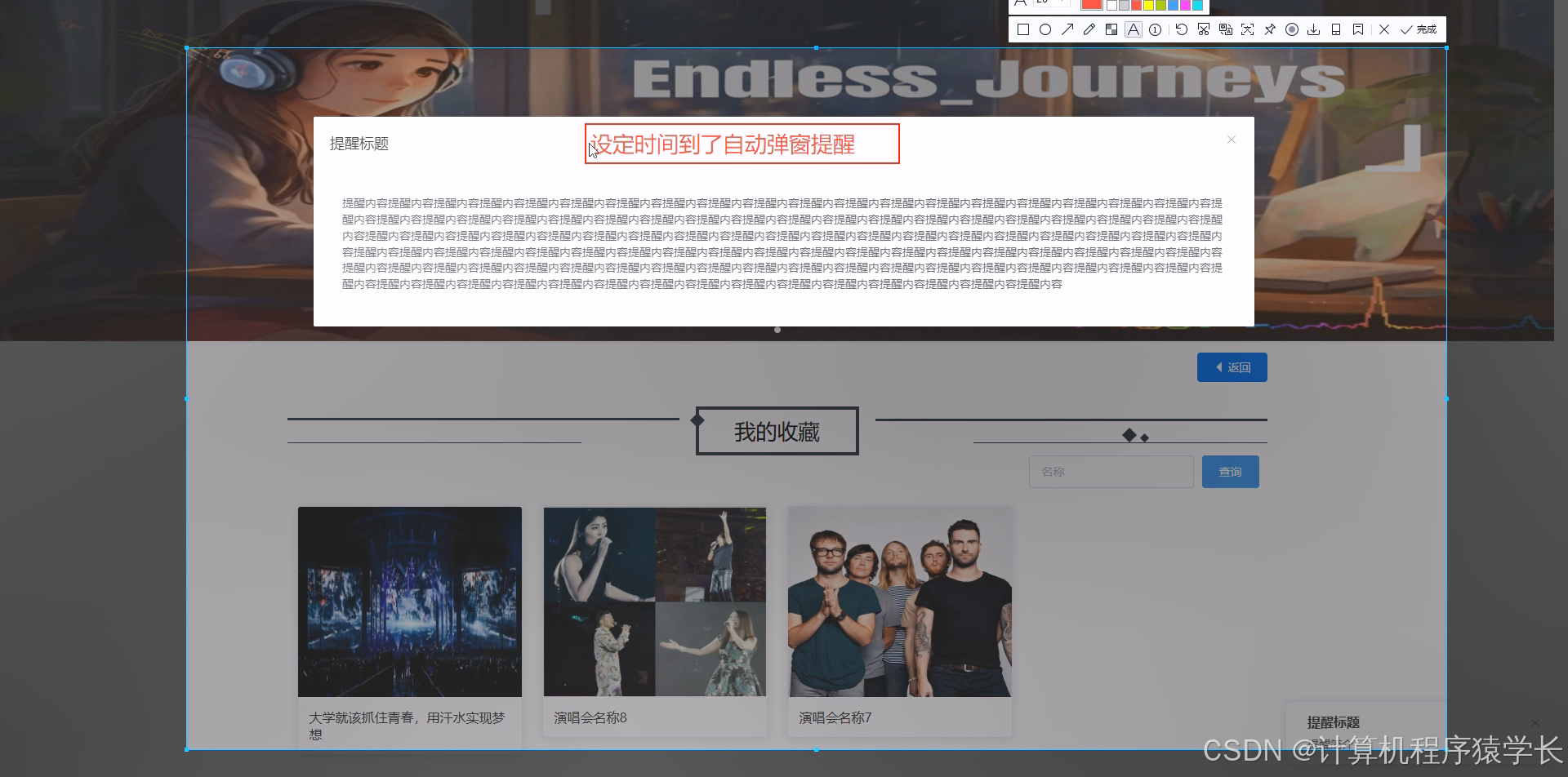Select the yellow color swatch
This screenshot has width=1568, height=777.
coord(1147,6)
